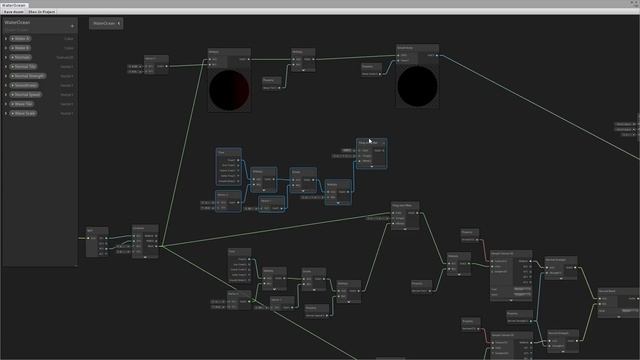The image size is (640, 360).
Task: Select the blue-highlighted Time node header
Action: 229,153
